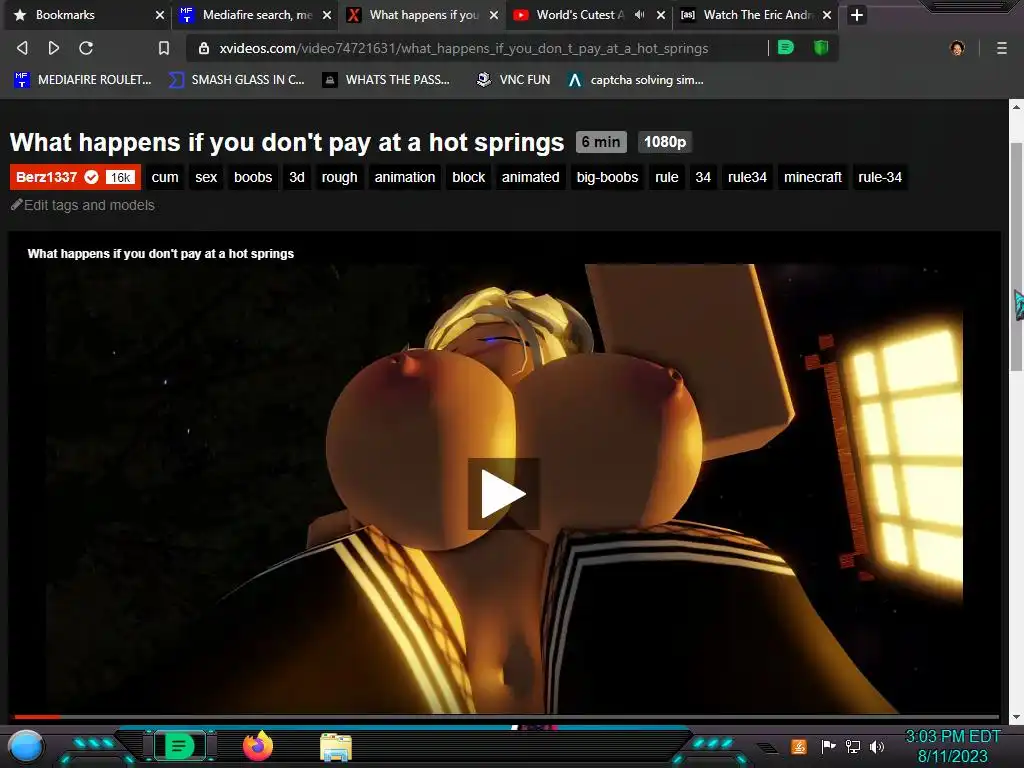The image size is (1024, 768).
Task: Select the rough tag
Action: (340, 177)
